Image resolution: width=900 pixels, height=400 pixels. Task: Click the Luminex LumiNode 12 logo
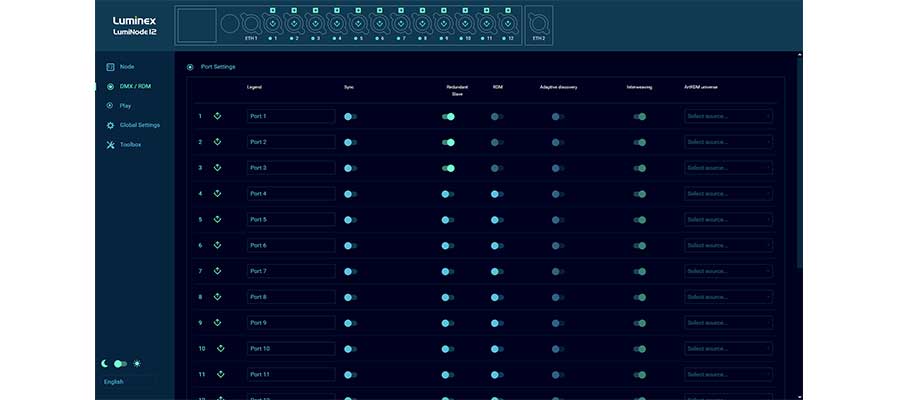tap(135, 26)
